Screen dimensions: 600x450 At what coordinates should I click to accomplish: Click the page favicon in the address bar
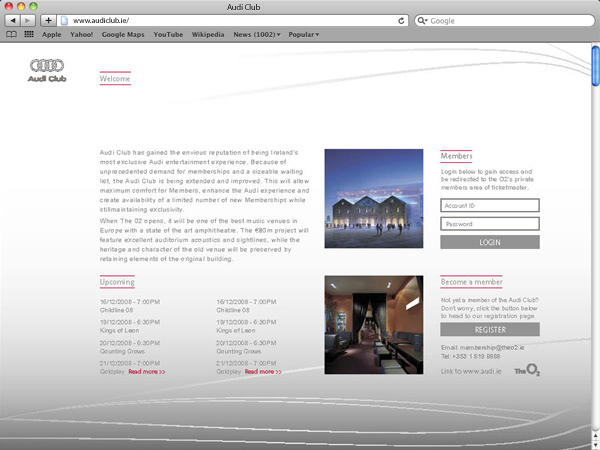coord(64,21)
